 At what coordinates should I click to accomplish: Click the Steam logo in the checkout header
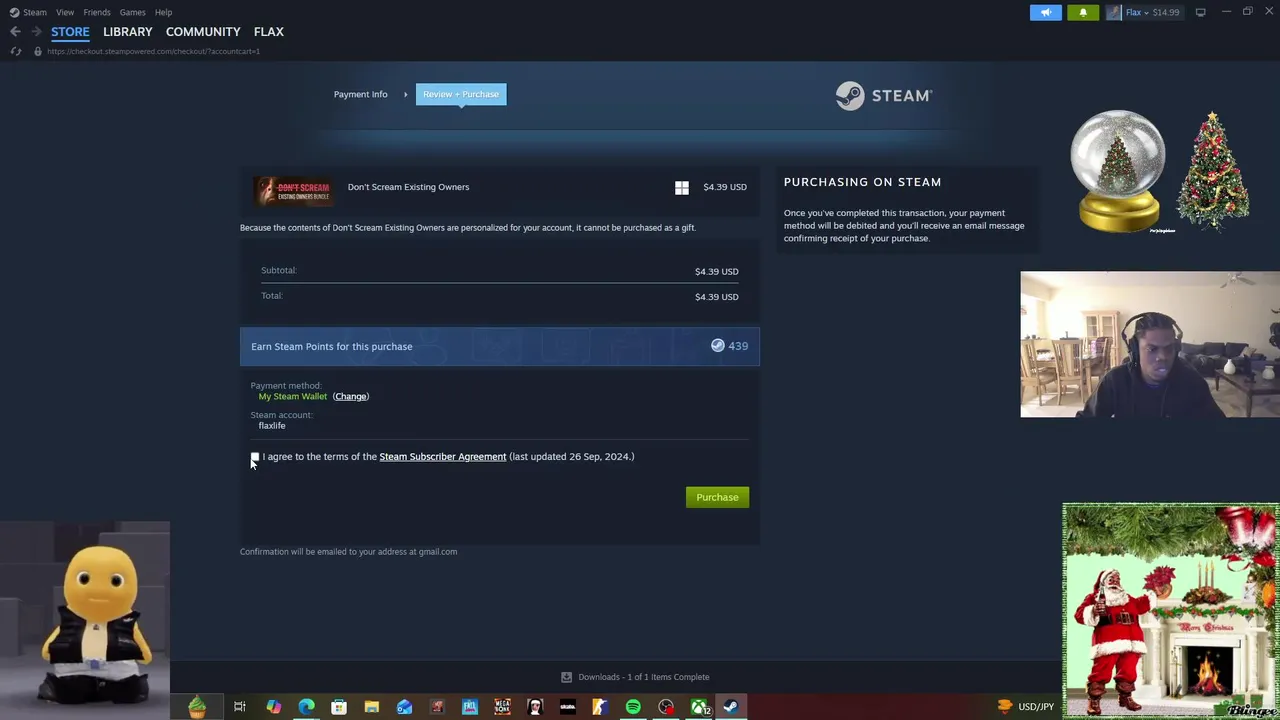point(884,95)
